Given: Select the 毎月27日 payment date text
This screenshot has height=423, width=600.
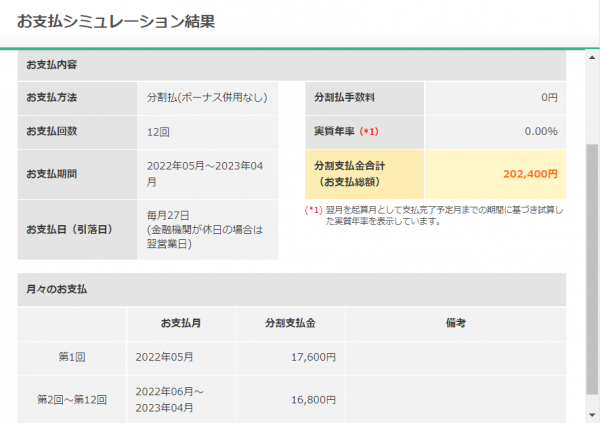Looking at the screenshot, I should (168, 216).
